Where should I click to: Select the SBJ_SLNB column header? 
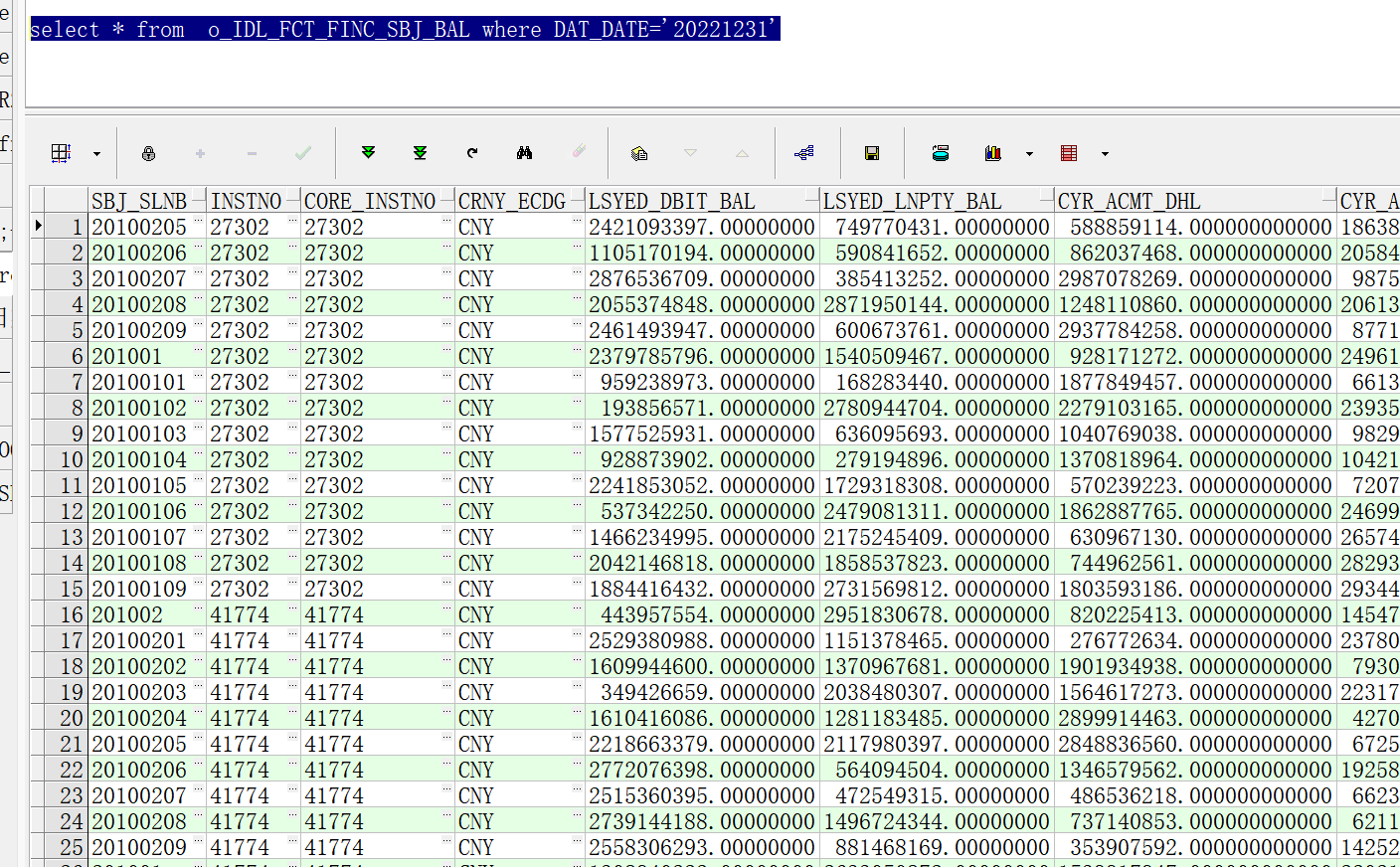(147, 201)
